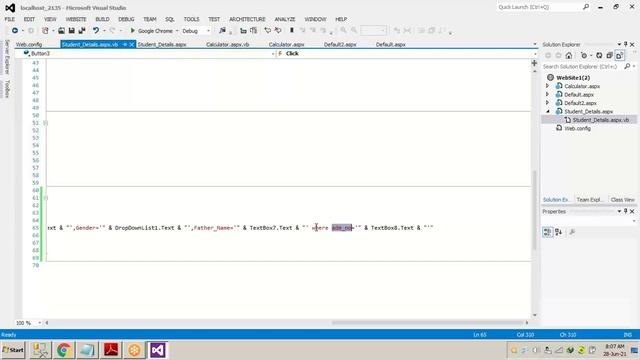Open Google Chrome from the taskbar
The image size is (640, 360).
pyautogui.click(x=64, y=350)
